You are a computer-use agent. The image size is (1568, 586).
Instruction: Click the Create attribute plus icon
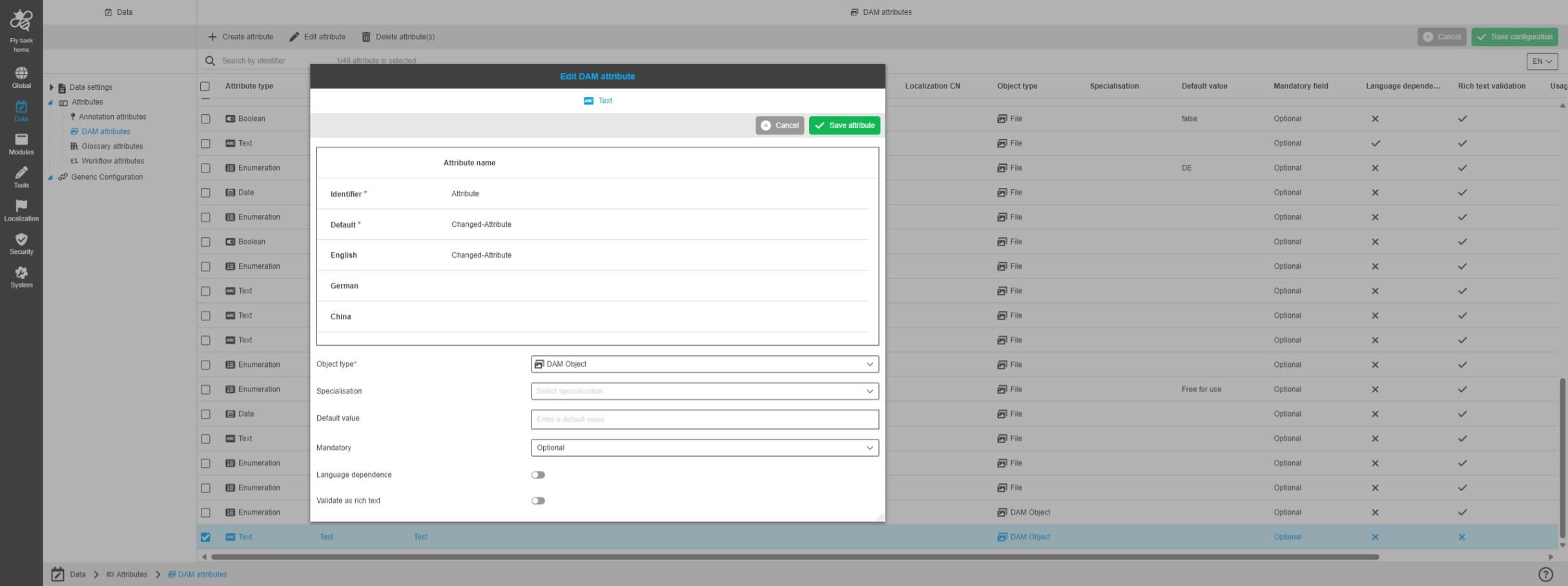coord(212,37)
